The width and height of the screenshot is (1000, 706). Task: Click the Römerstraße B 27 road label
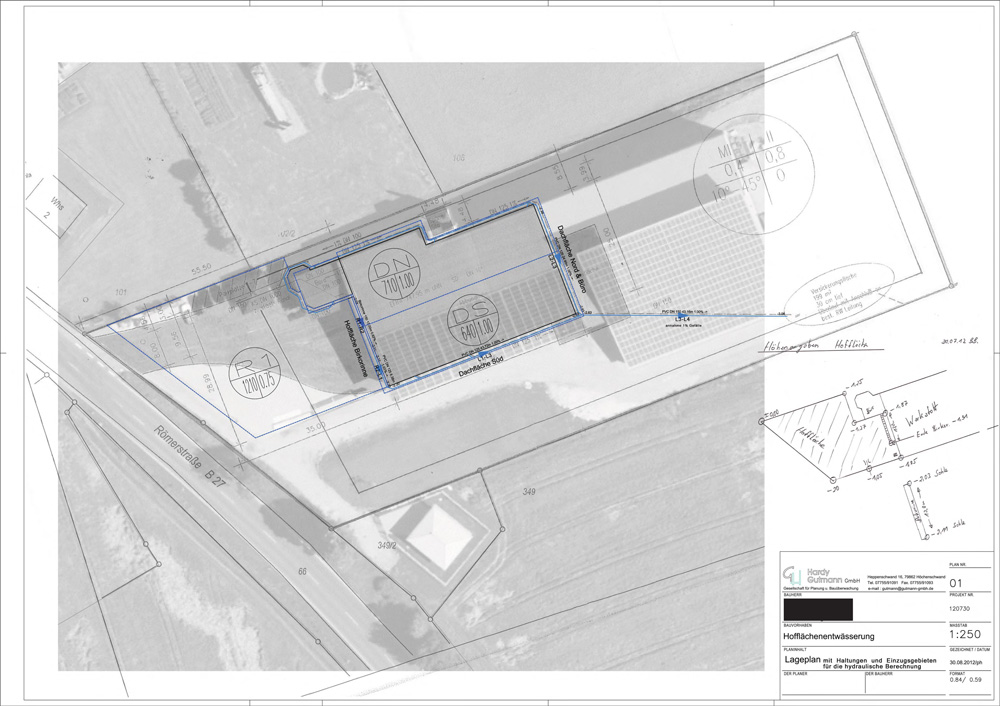pyautogui.click(x=186, y=462)
